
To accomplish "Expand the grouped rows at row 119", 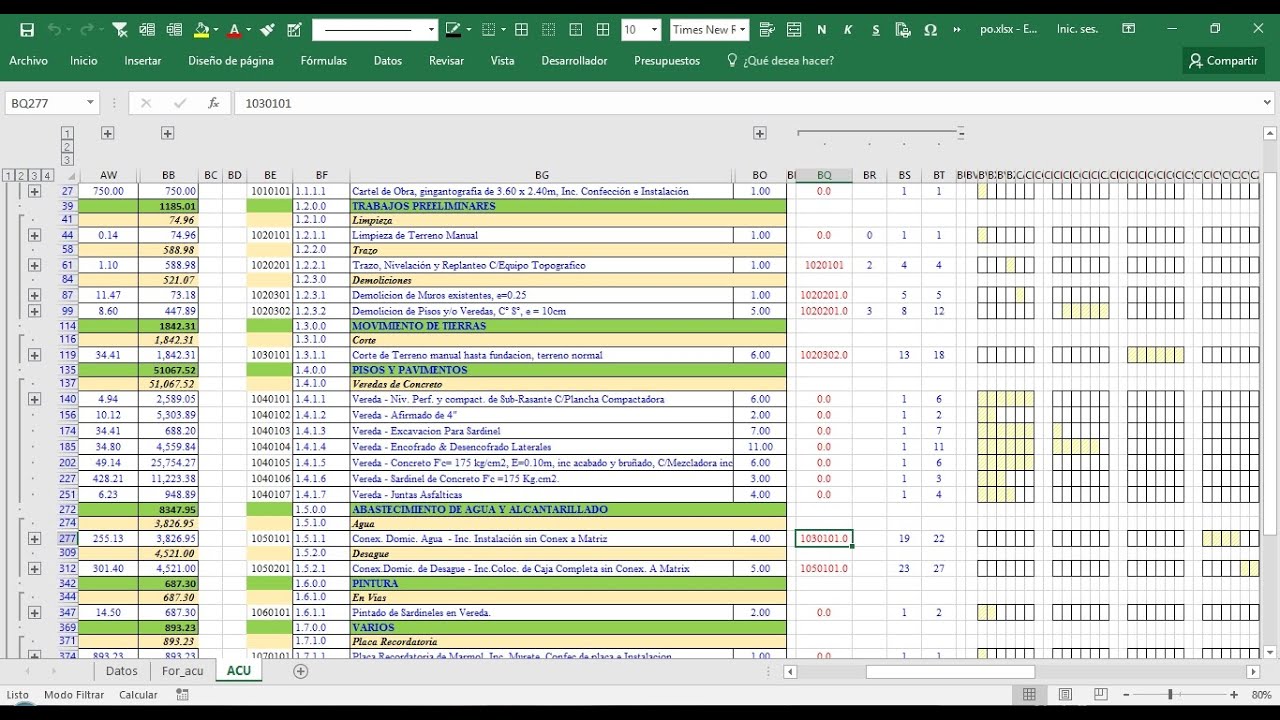I will [34, 355].
